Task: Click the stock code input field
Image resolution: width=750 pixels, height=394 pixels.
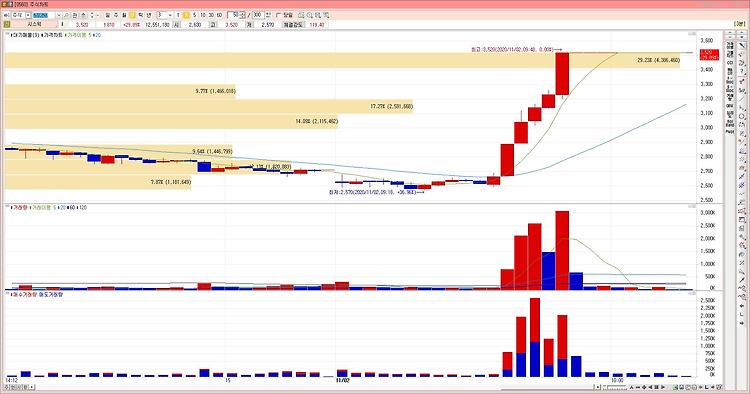Action: pyautogui.click(x=43, y=15)
